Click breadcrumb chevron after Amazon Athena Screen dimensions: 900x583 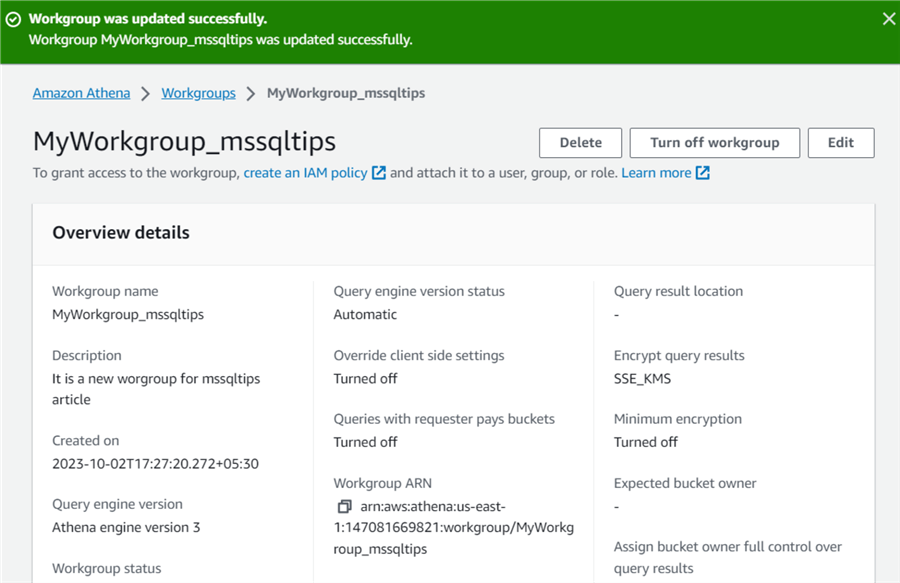(x=146, y=93)
